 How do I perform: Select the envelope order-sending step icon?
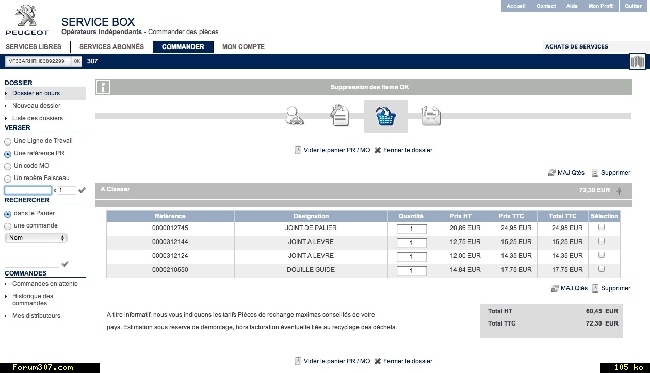tap(431, 116)
